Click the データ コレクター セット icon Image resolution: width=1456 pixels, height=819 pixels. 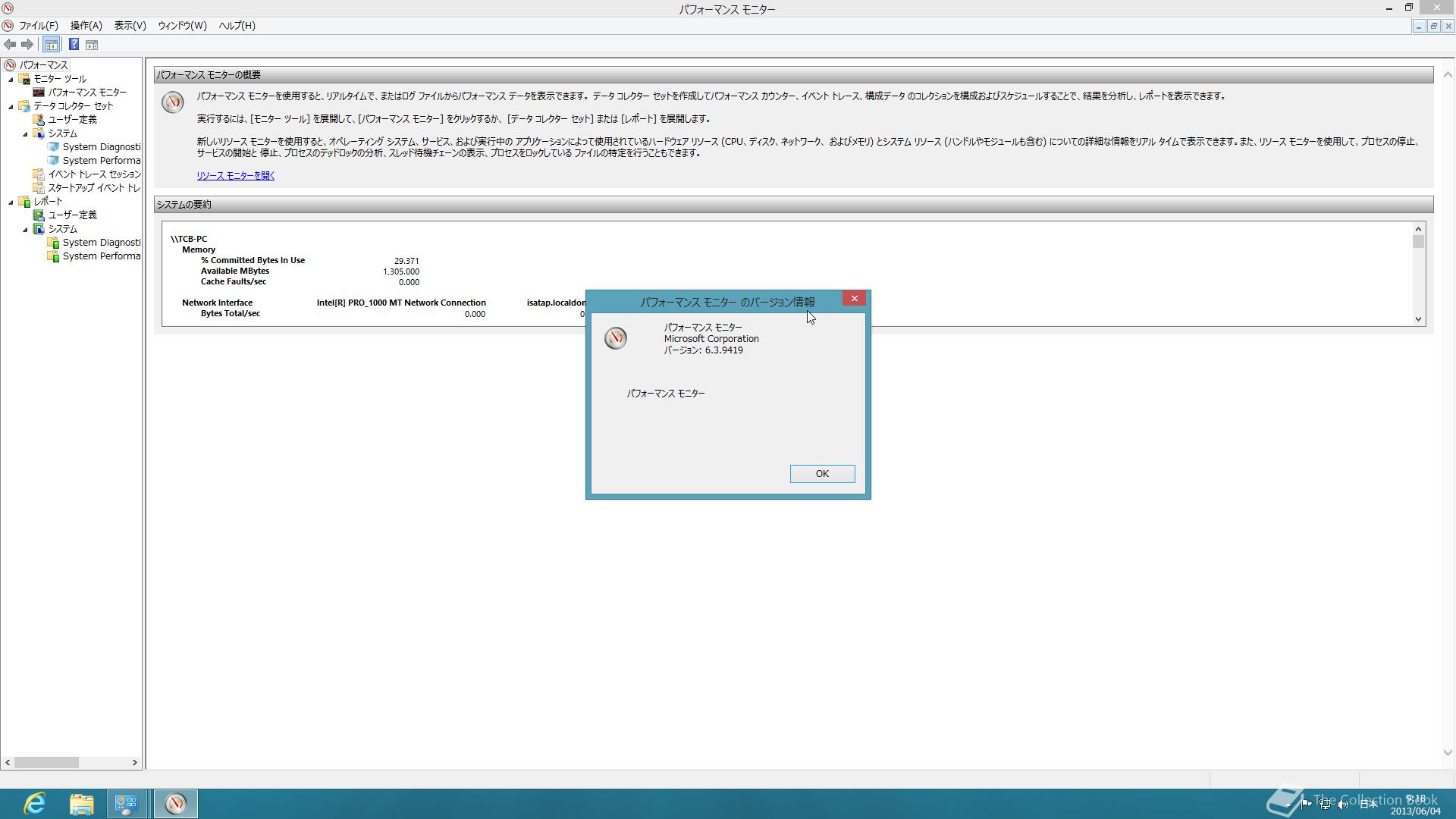24,106
